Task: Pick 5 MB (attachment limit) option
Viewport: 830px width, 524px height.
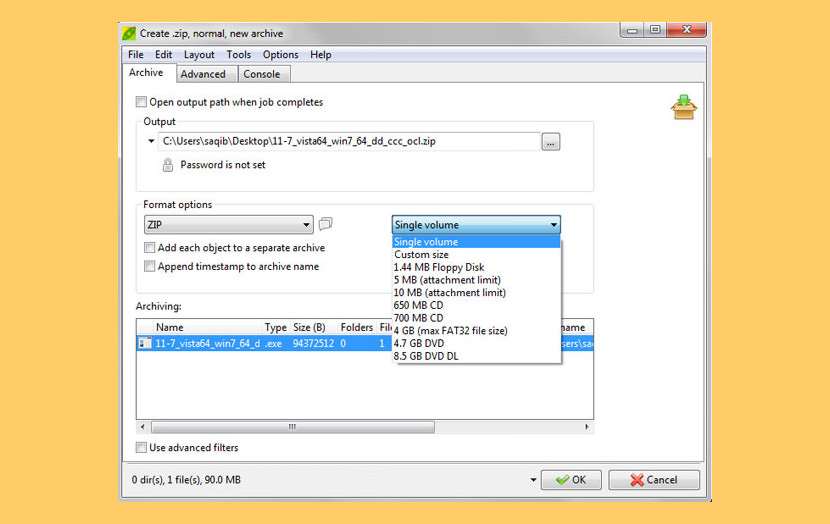Action: (476, 280)
